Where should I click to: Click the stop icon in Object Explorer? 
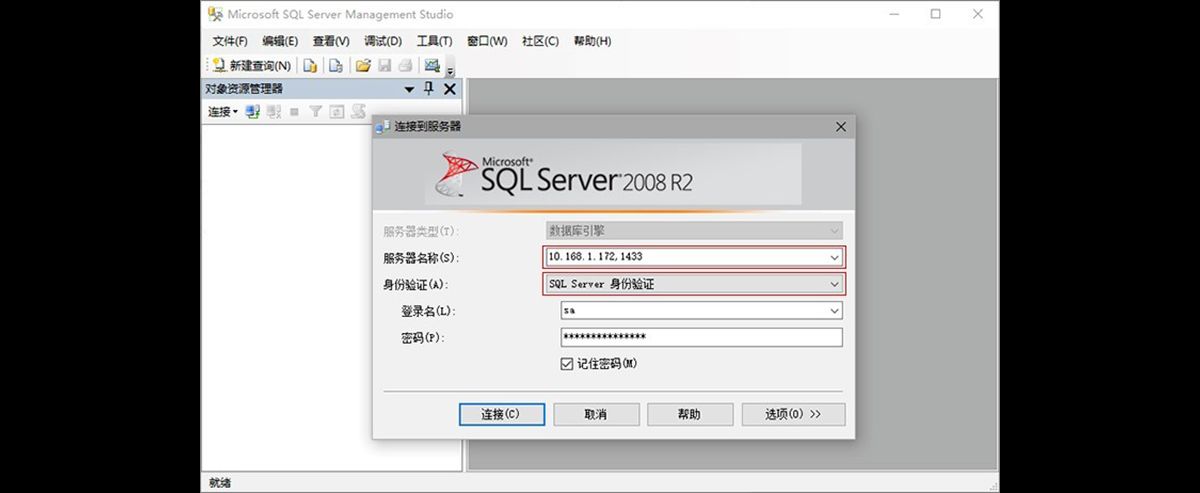tap(294, 112)
